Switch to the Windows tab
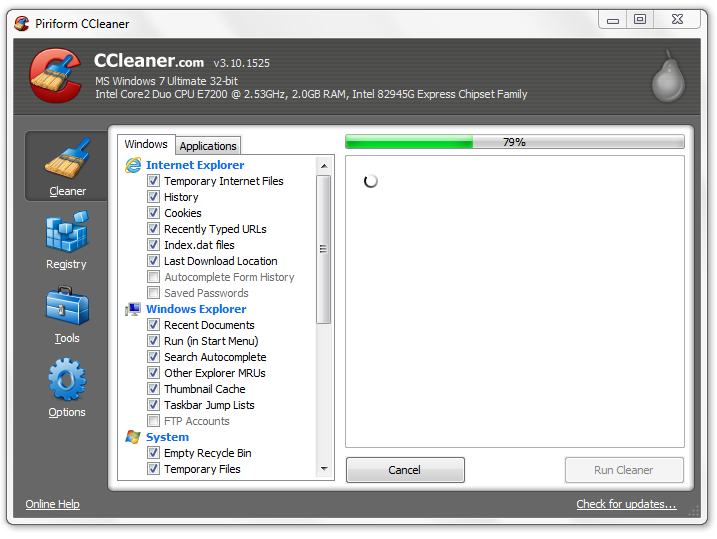The width and height of the screenshot is (717, 539). pos(146,144)
